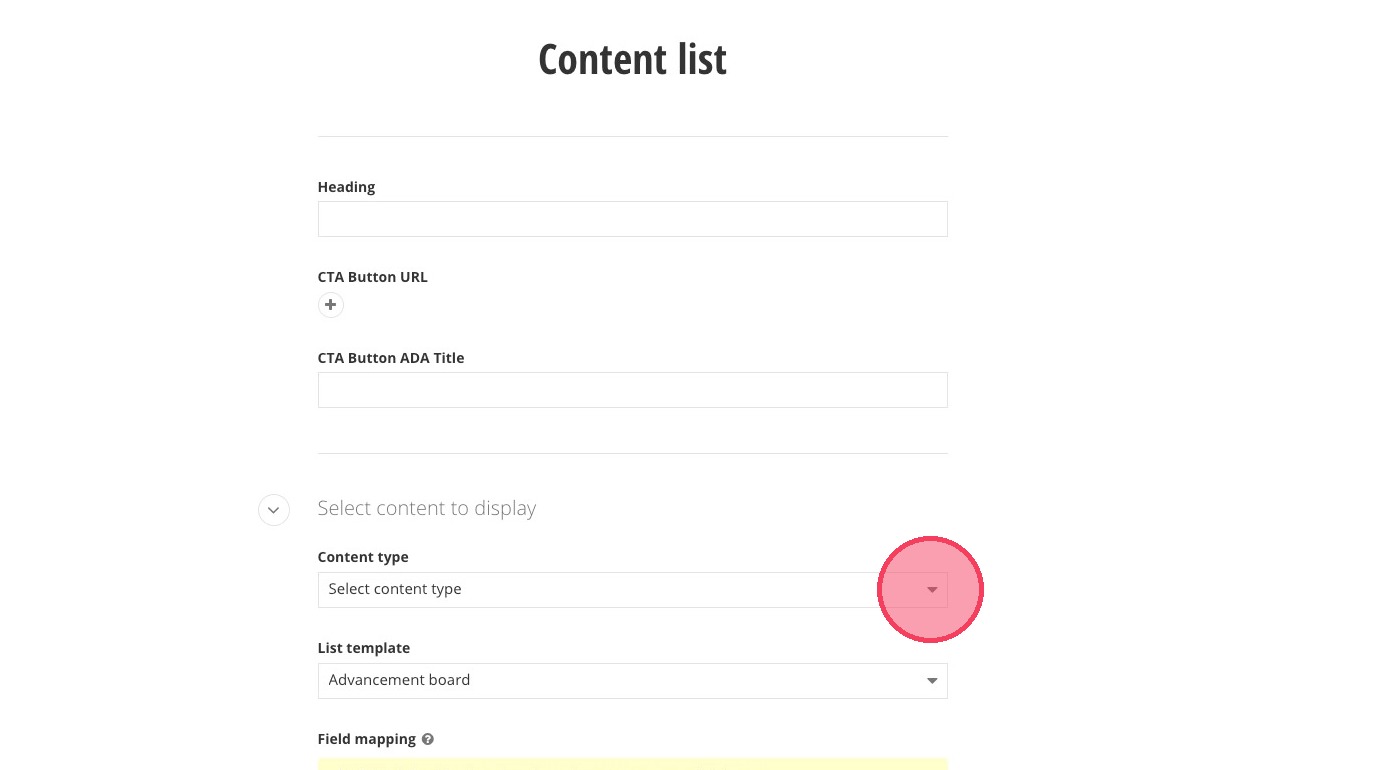Click the yellow box below Field mapping
1377x770 pixels.
[632, 764]
